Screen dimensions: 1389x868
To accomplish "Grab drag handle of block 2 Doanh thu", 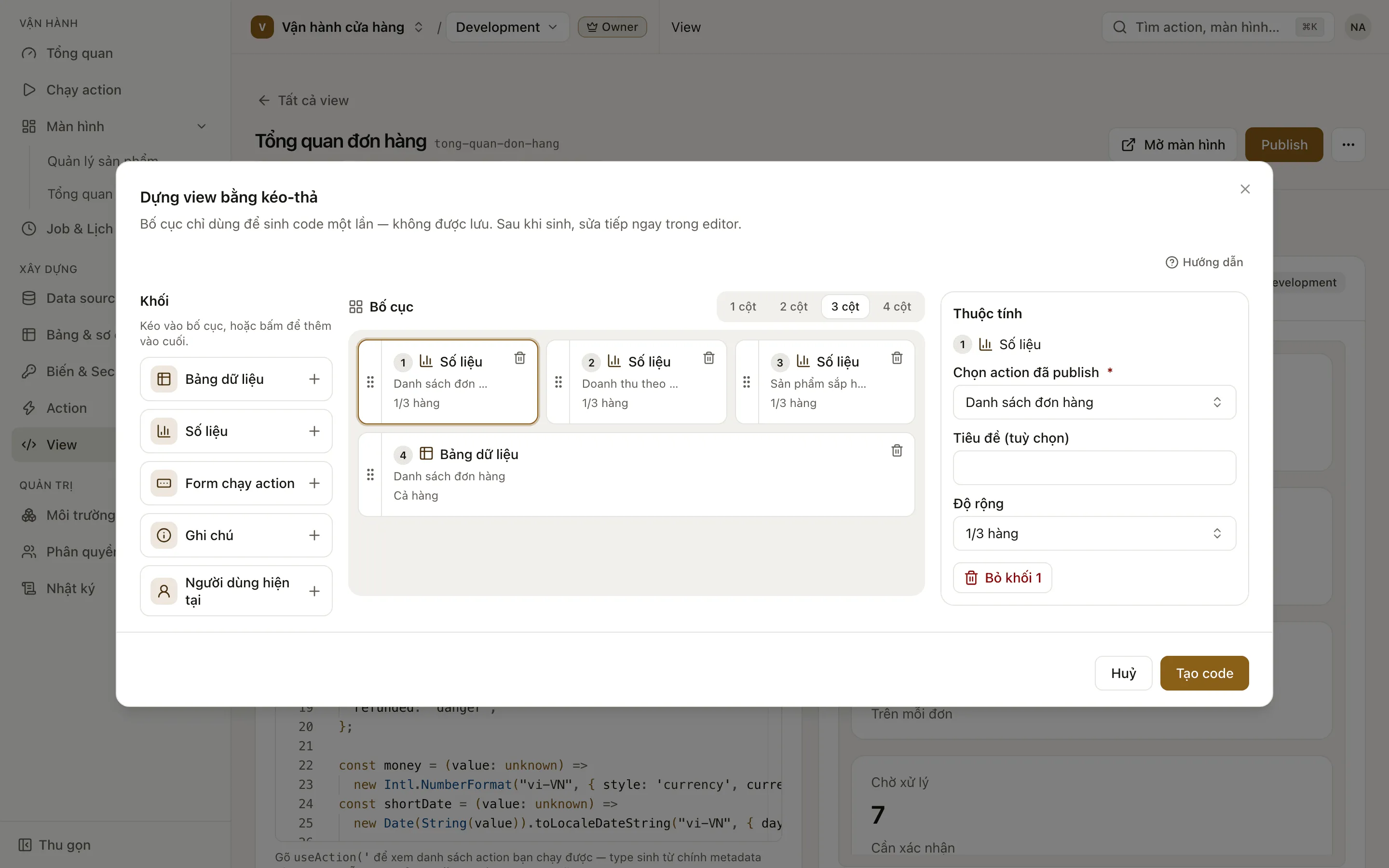I will [558, 382].
